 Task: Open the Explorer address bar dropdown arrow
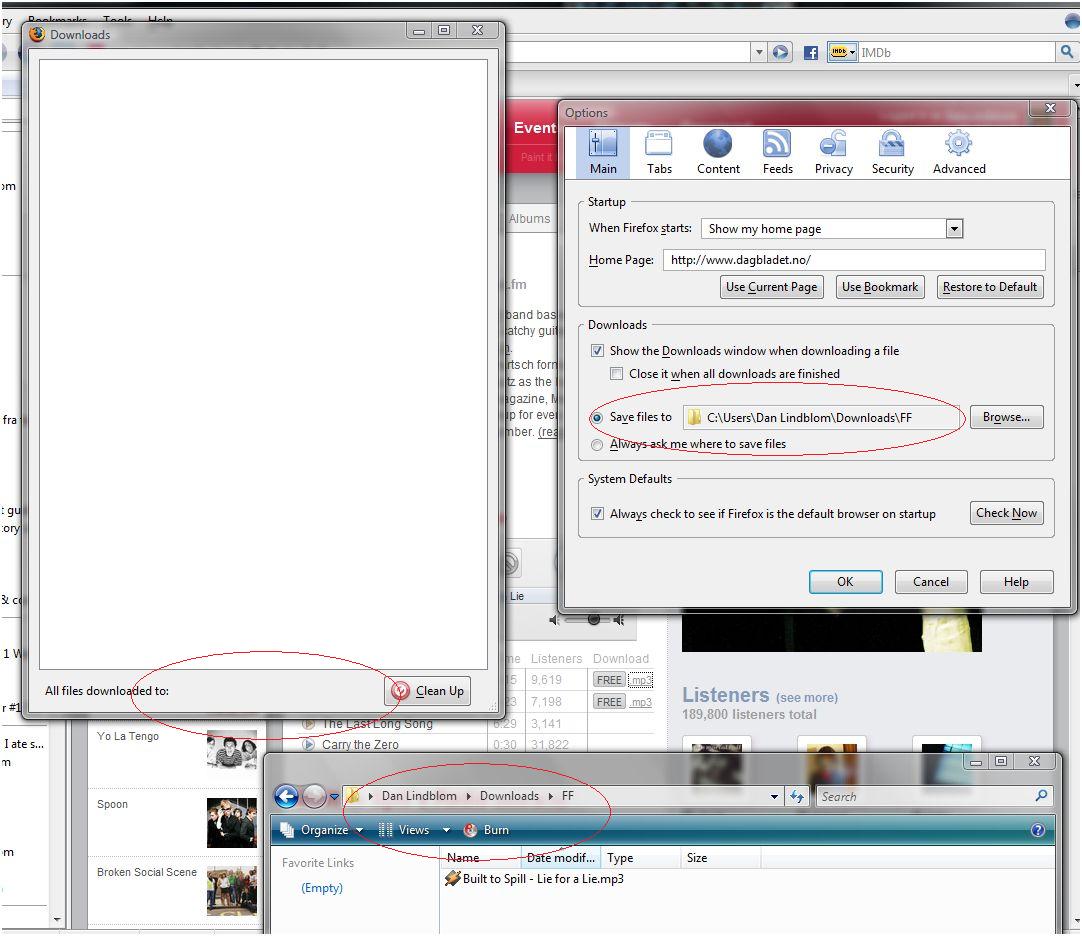(774, 797)
